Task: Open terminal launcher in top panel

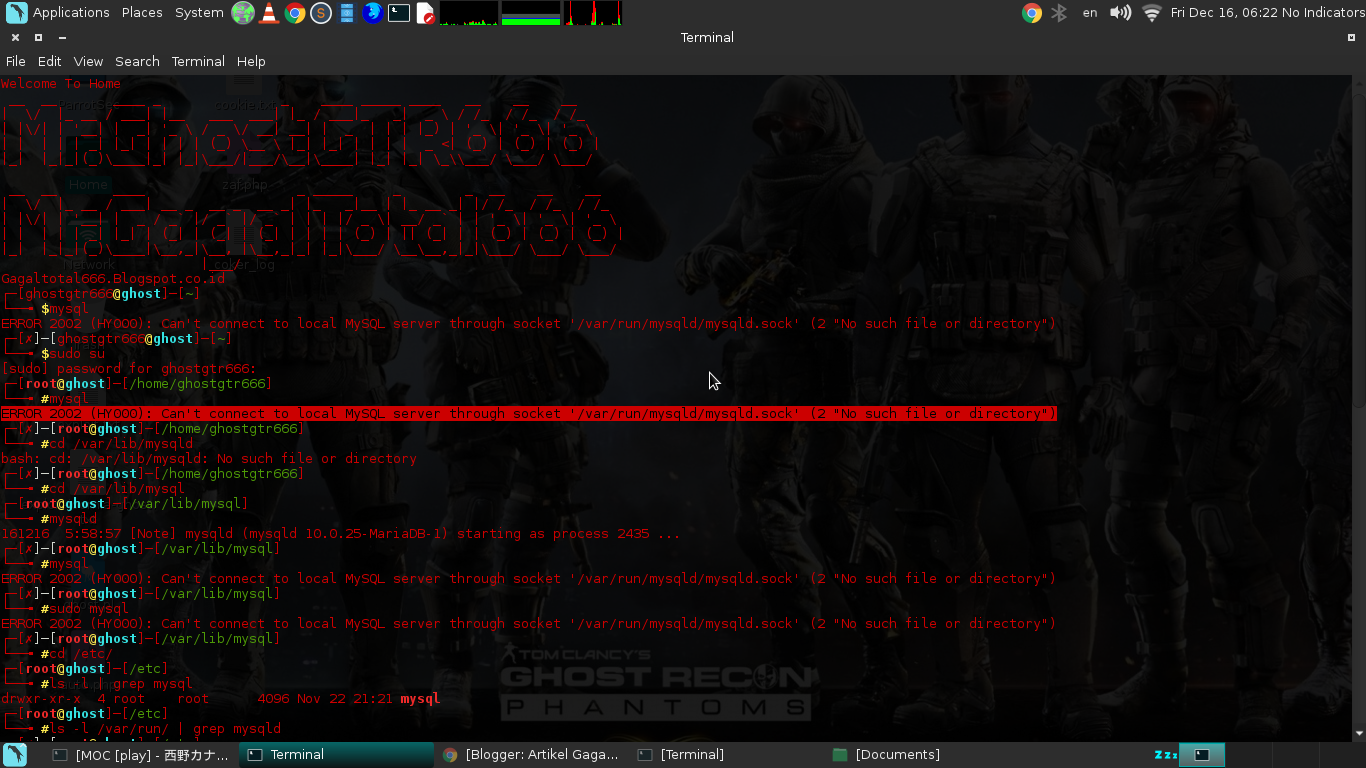Action: (x=399, y=13)
